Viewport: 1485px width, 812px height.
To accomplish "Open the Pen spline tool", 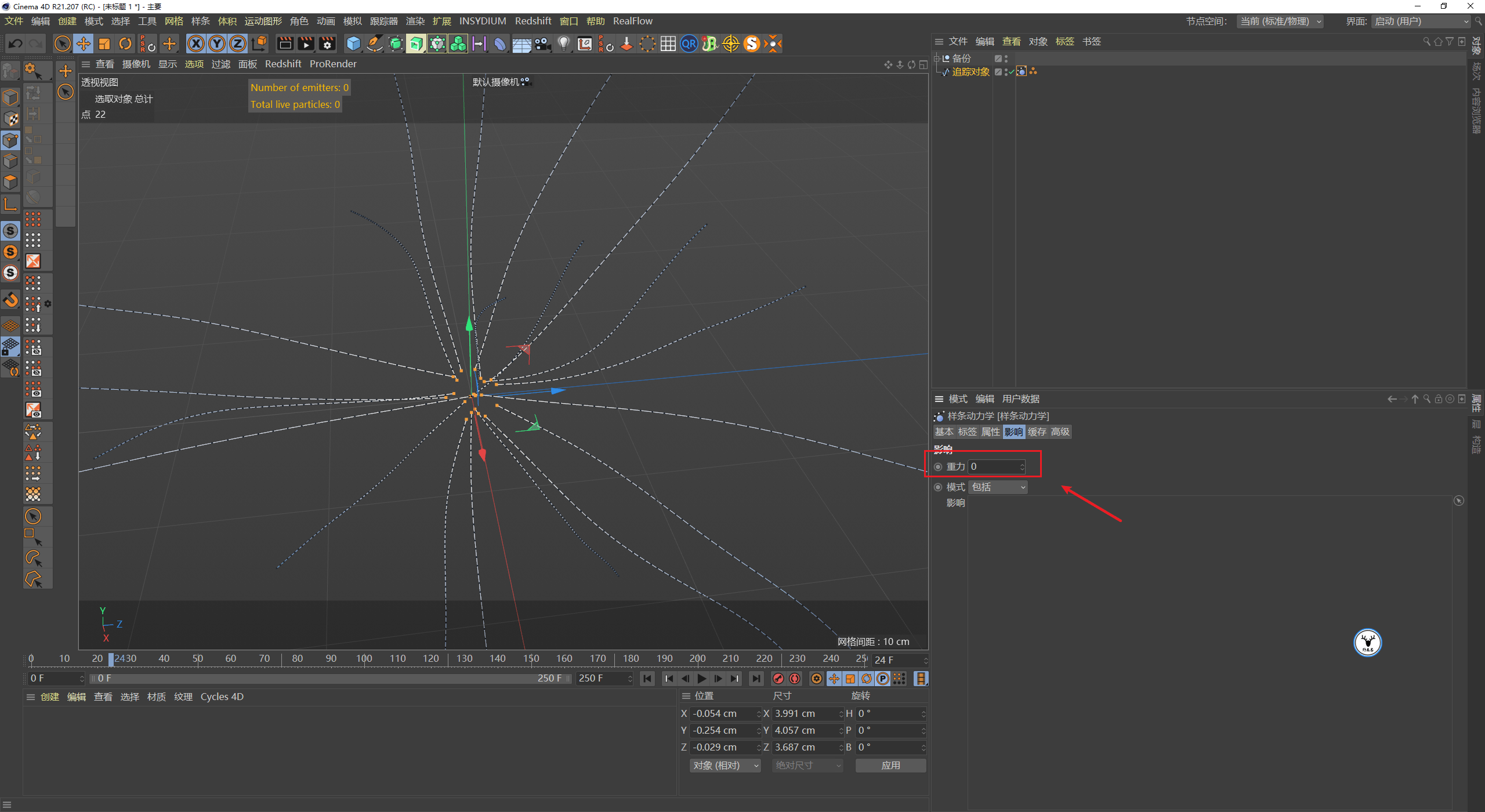I will point(374,43).
